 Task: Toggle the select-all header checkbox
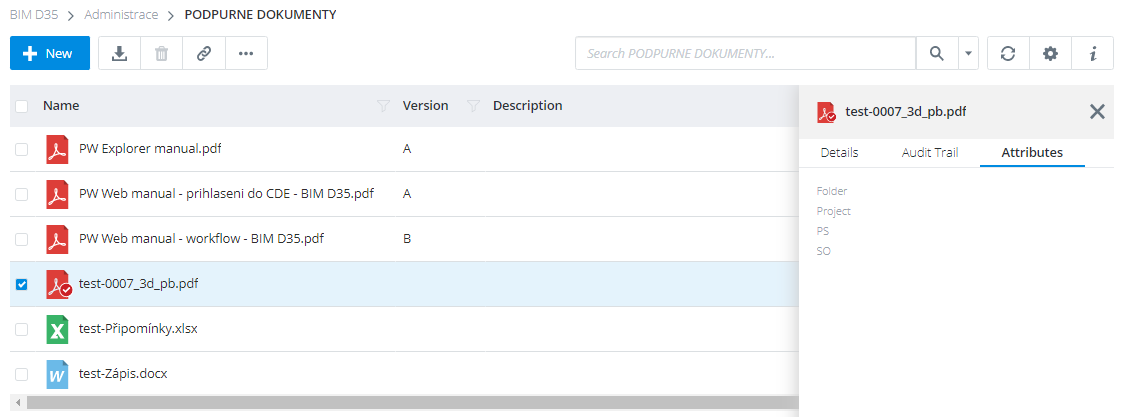(x=21, y=106)
